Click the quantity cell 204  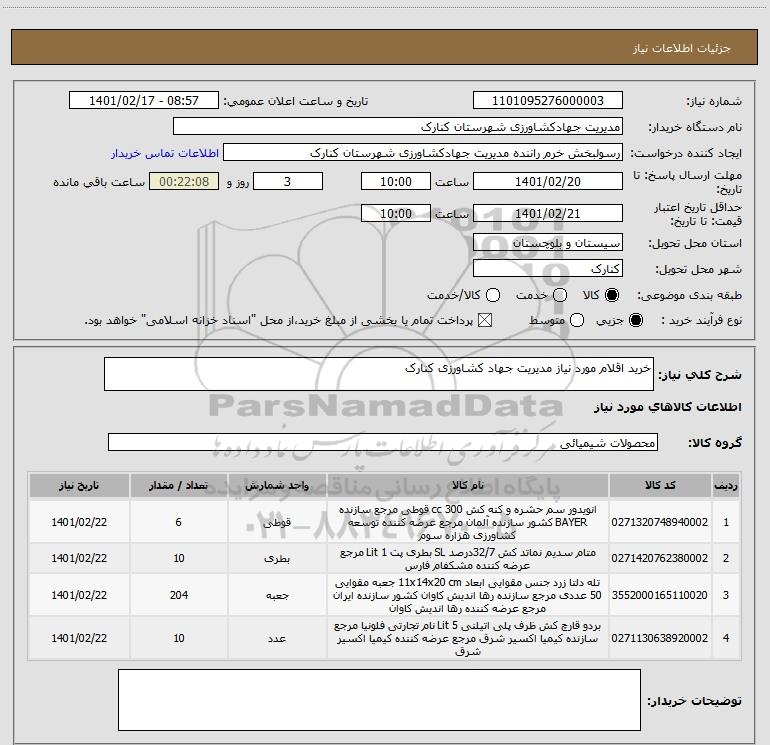179,595
